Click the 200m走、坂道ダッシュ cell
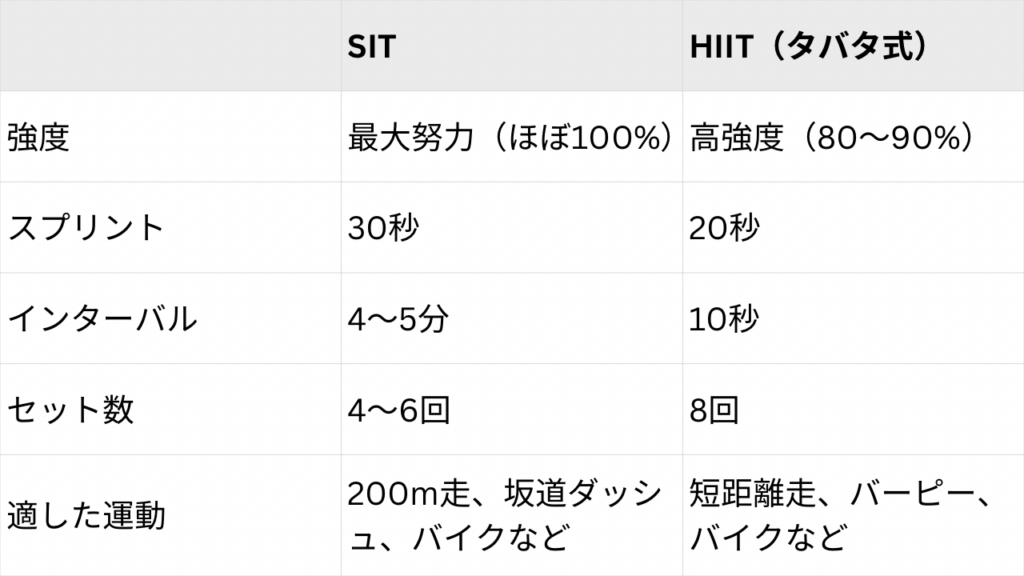Screen dimensions: 1024x576 coord(505,495)
